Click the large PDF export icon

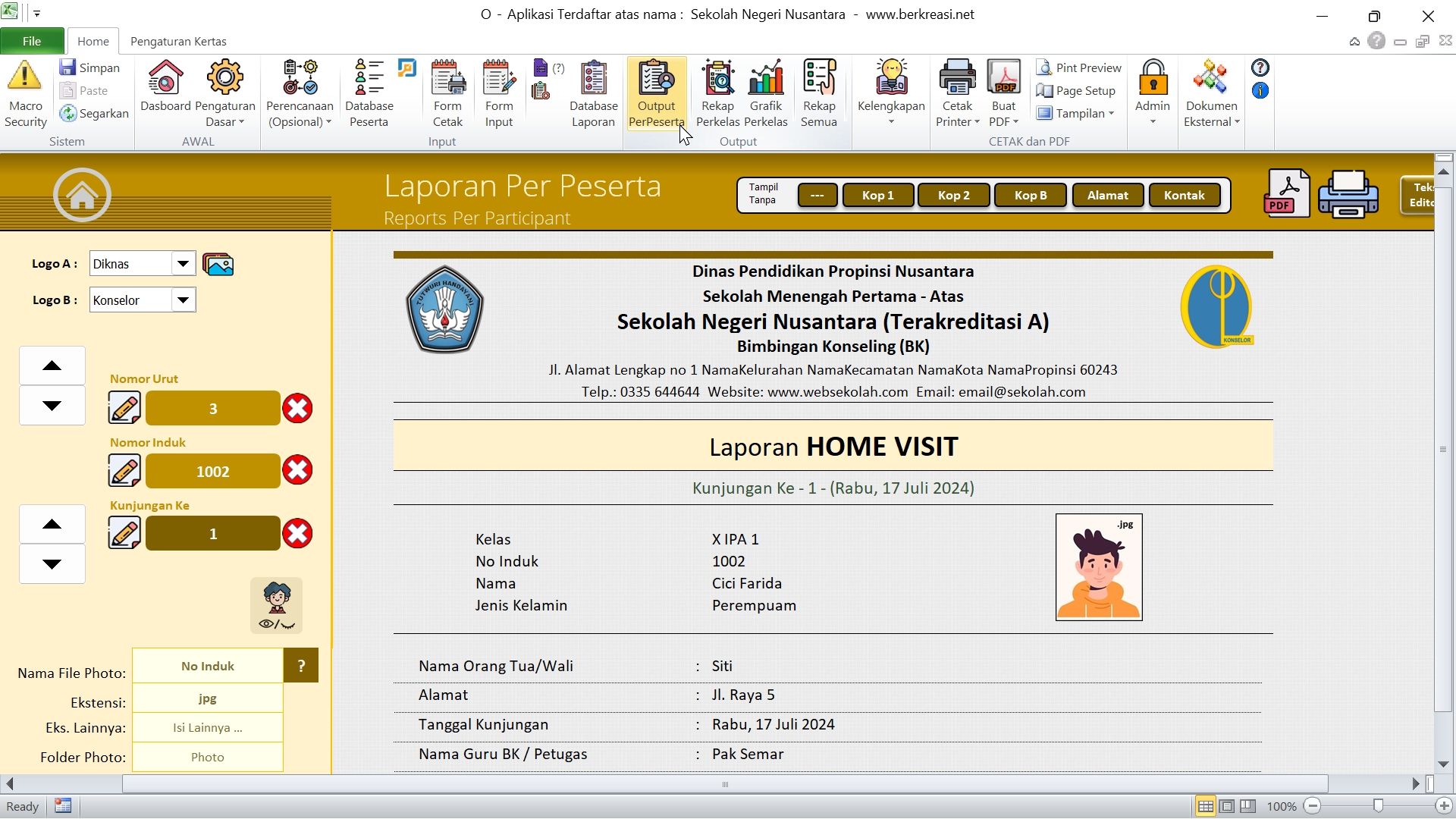[x=1286, y=193]
